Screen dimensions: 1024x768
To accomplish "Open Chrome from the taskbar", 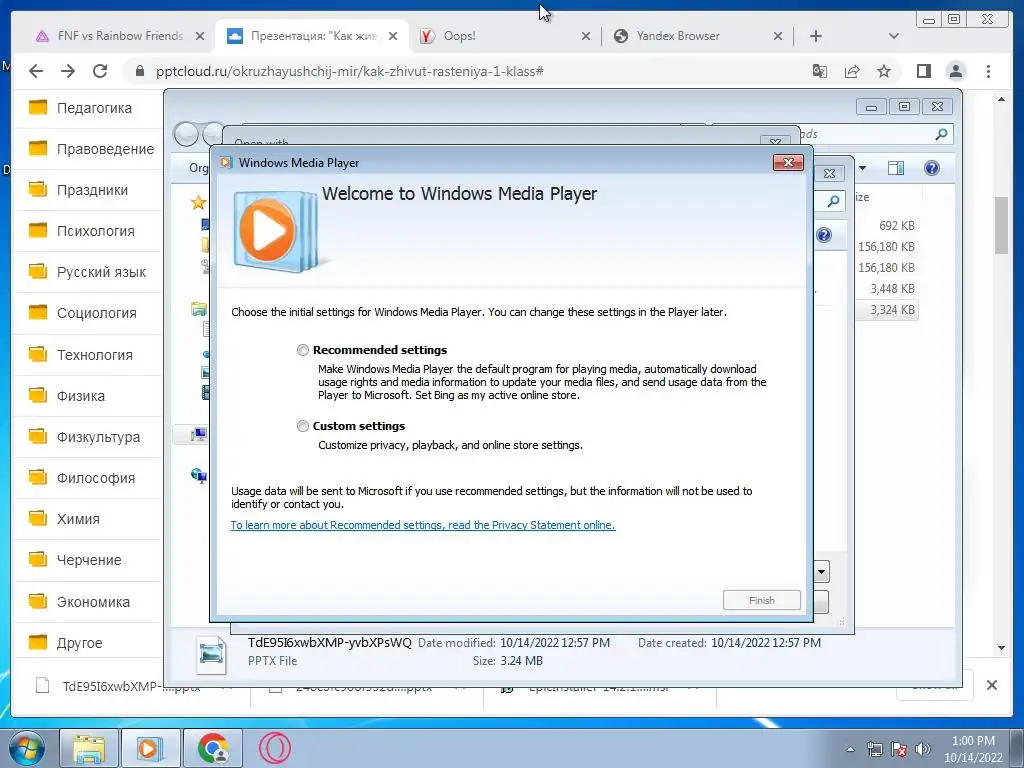I will coord(212,748).
